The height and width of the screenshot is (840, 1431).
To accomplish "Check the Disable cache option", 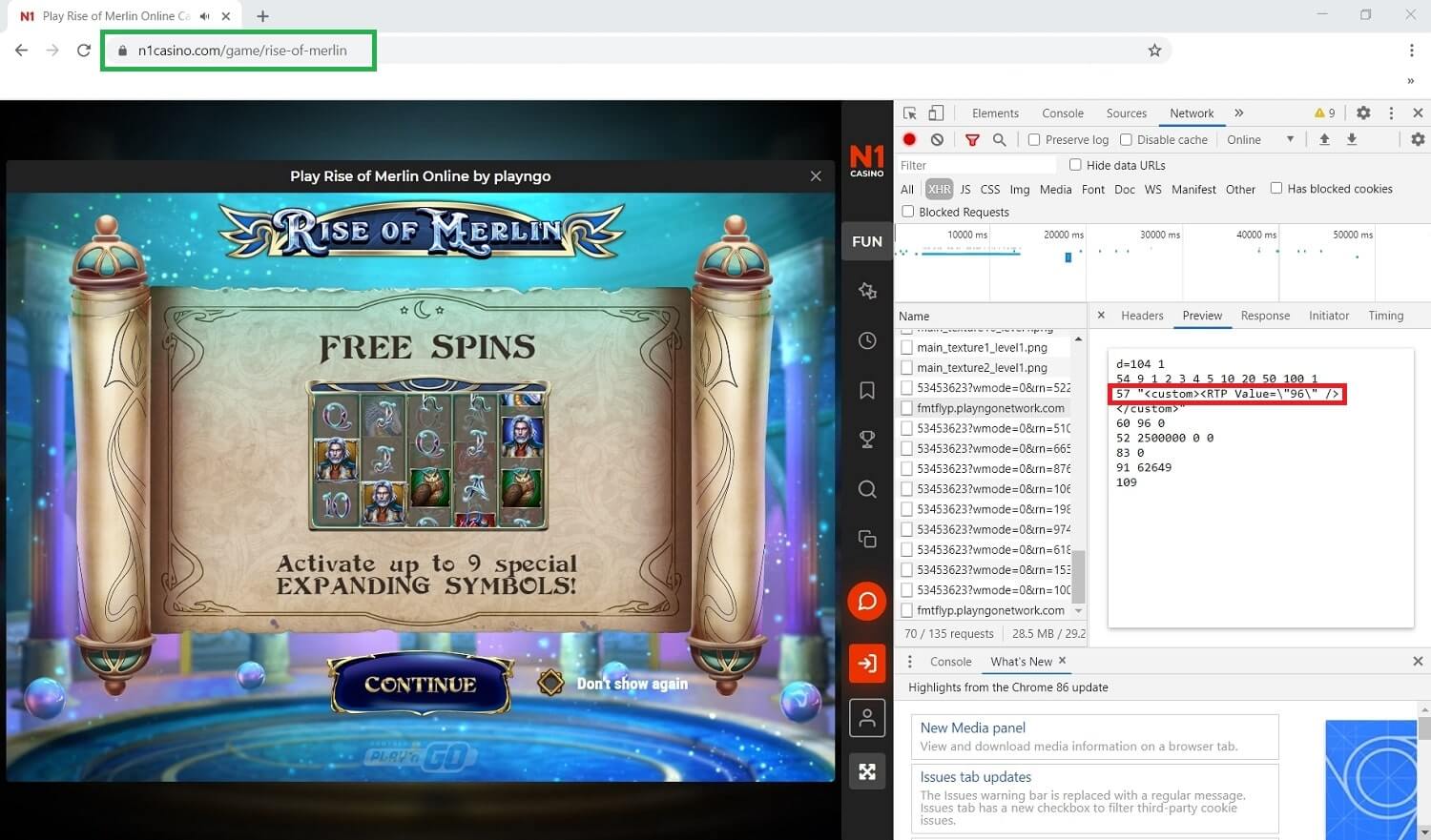I will coord(1126,139).
